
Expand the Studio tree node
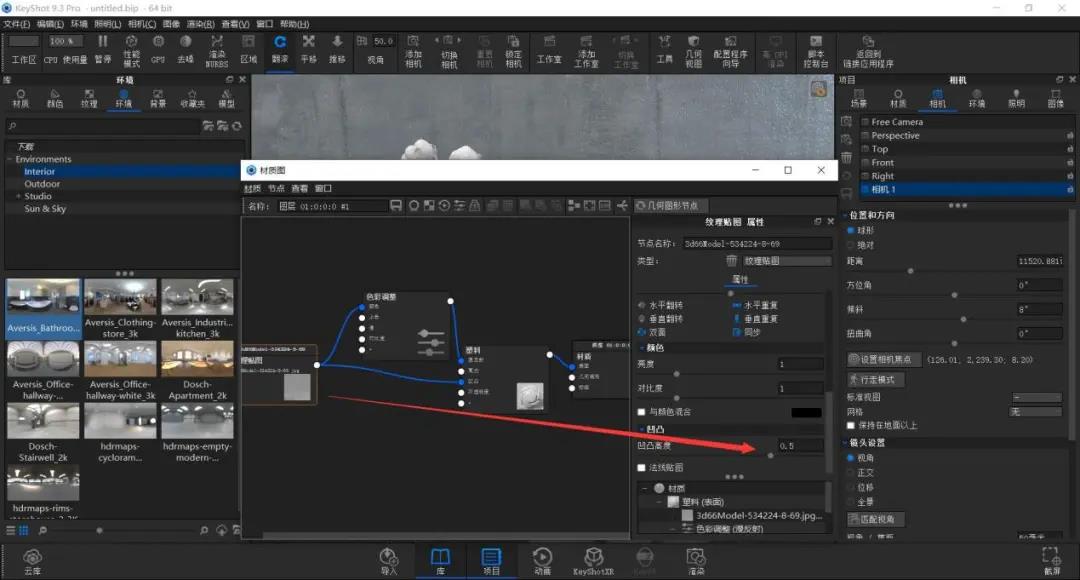pos(18,196)
